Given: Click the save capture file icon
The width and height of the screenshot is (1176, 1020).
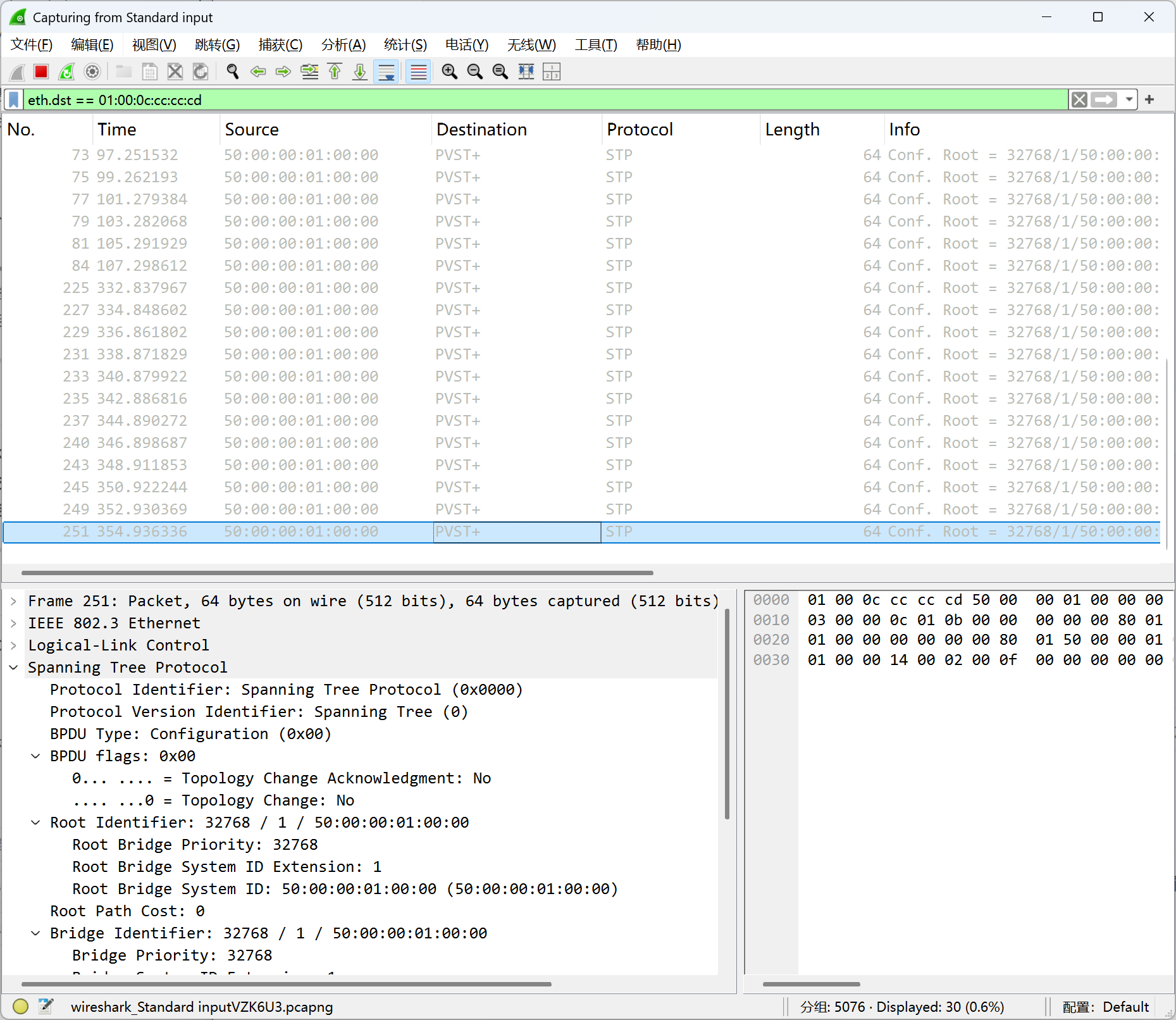Looking at the screenshot, I should coord(150,72).
